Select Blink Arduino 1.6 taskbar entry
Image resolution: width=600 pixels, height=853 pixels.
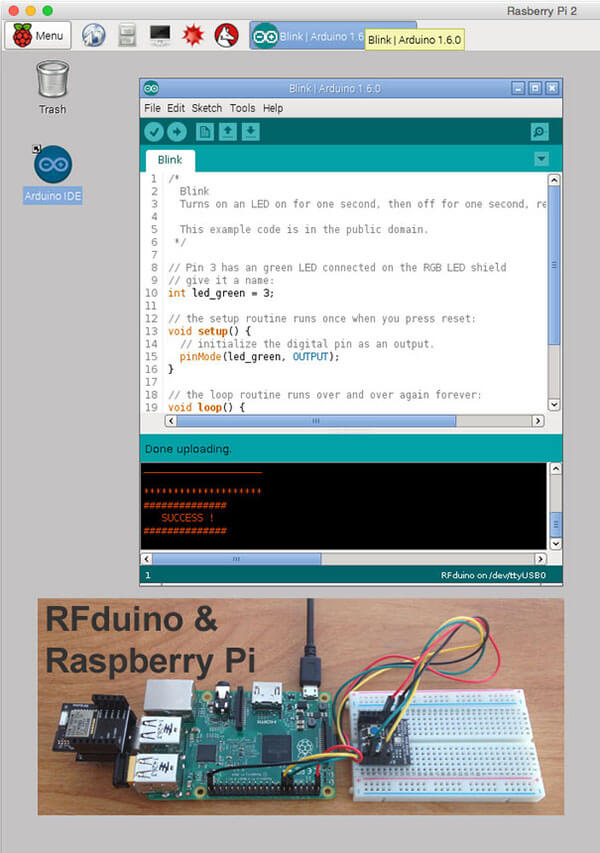[x=308, y=36]
